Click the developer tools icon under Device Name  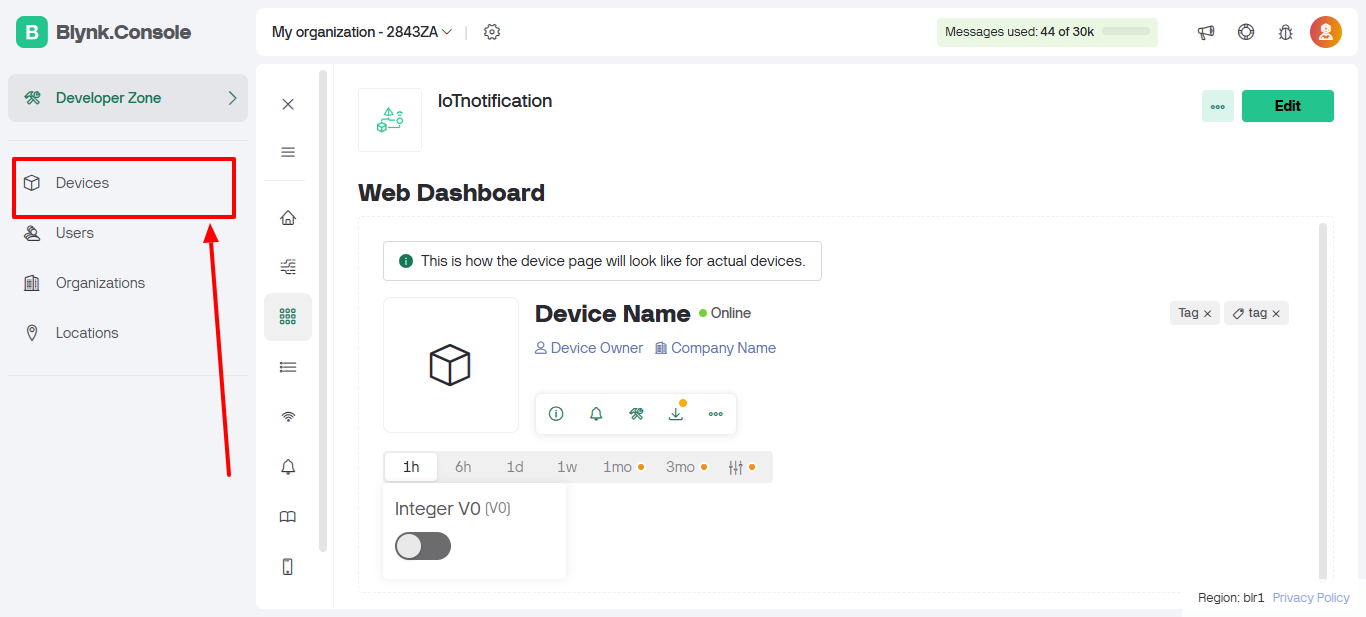point(636,414)
